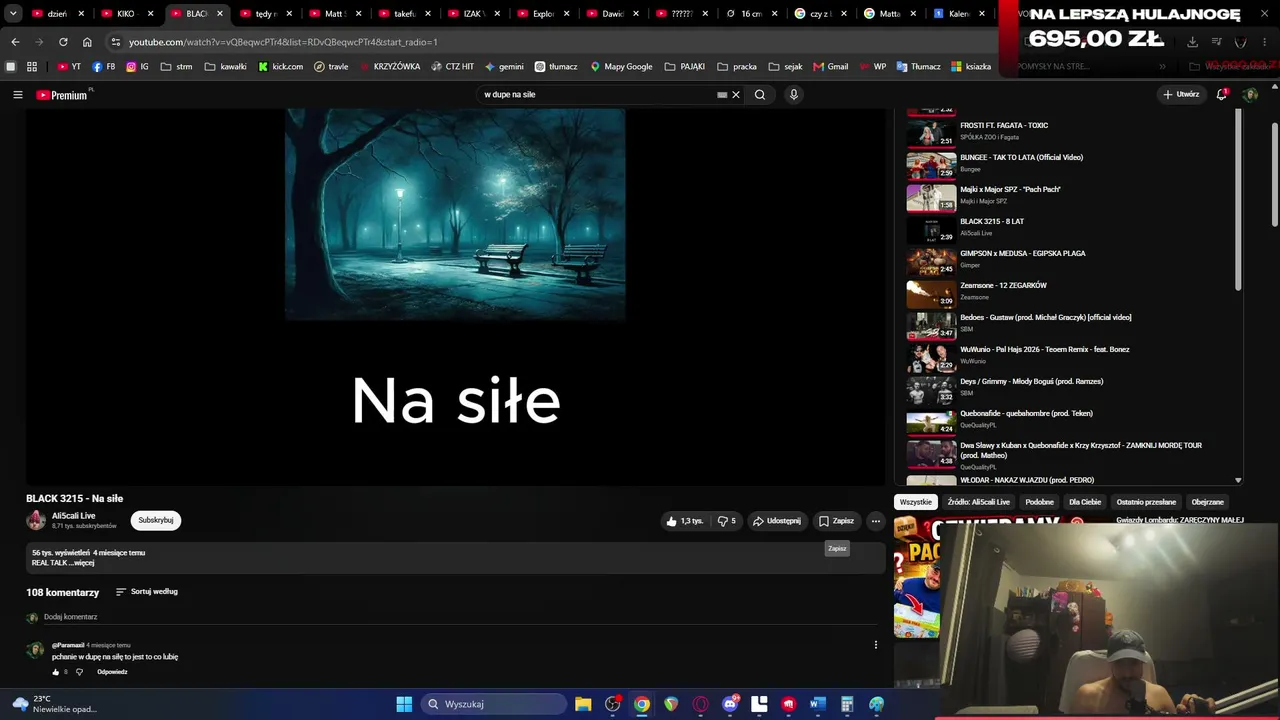
Task: Open Discord from taskbar
Action: (730, 704)
